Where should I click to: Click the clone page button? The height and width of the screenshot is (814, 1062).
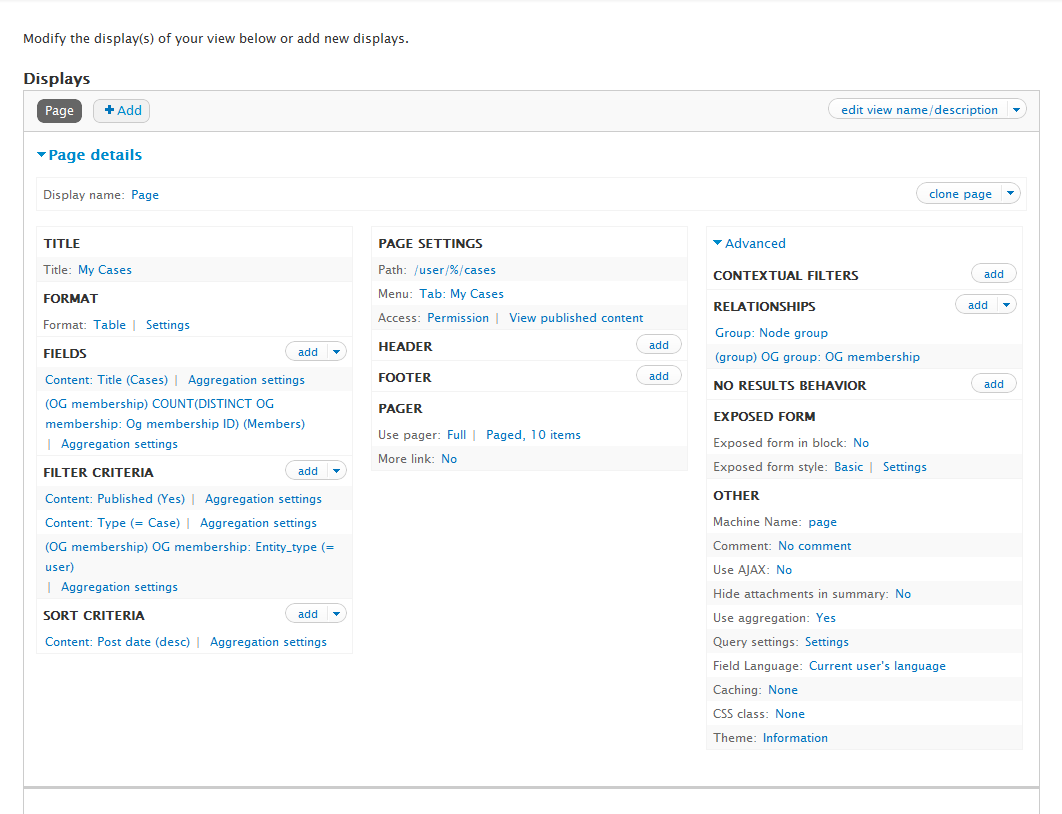960,194
